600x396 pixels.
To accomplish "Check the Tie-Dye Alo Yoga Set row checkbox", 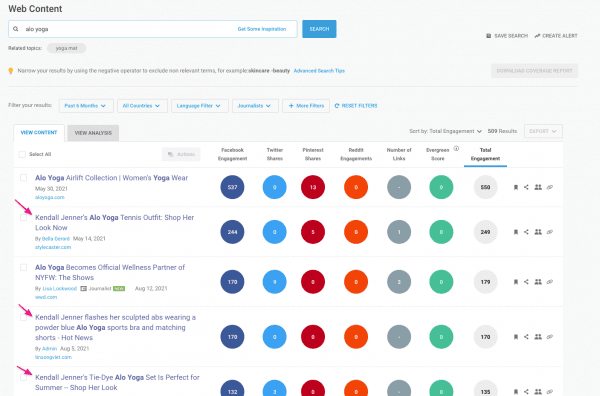I will (x=23, y=377).
